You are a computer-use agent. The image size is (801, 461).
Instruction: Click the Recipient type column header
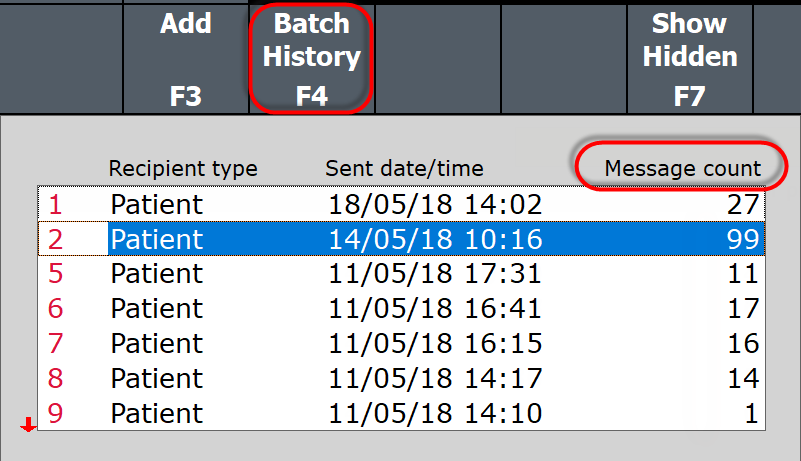pos(183,168)
